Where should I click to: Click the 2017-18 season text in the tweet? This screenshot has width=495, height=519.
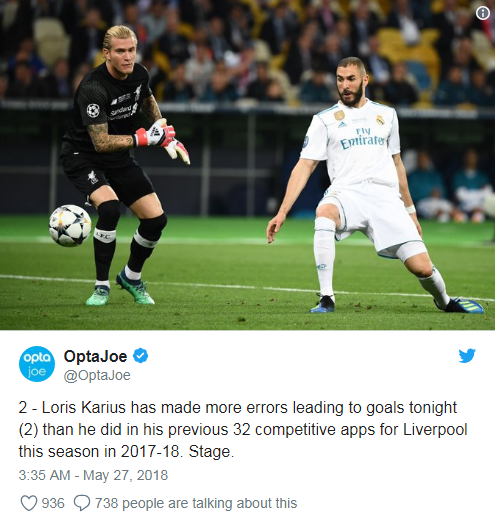pyautogui.click(x=150, y=452)
